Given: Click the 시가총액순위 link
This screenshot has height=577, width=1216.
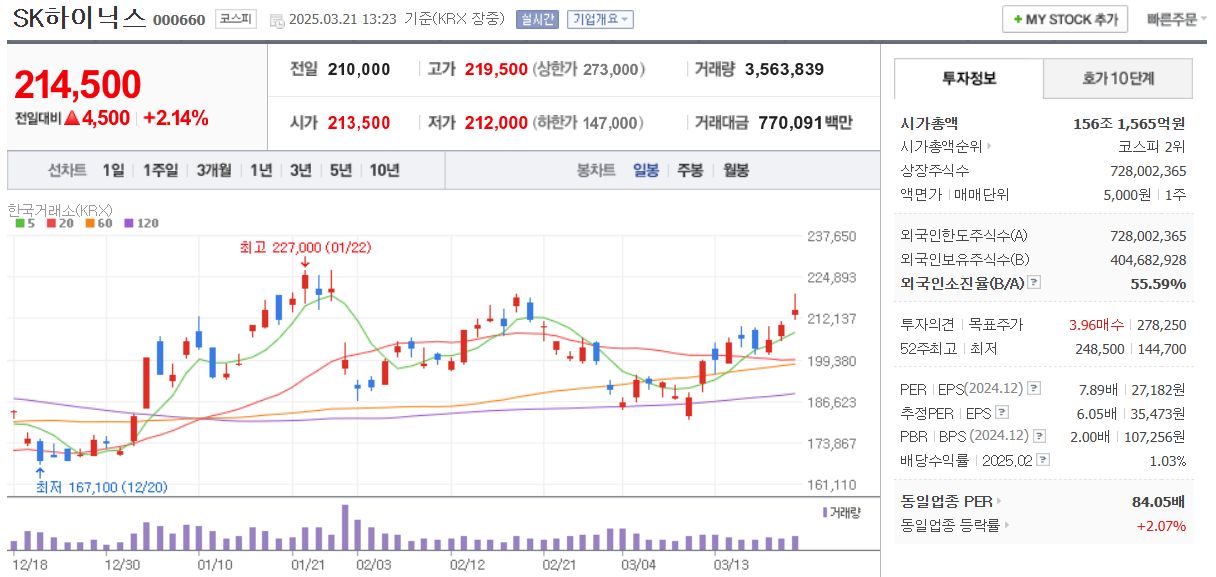Looking at the screenshot, I should click(941, 147).
